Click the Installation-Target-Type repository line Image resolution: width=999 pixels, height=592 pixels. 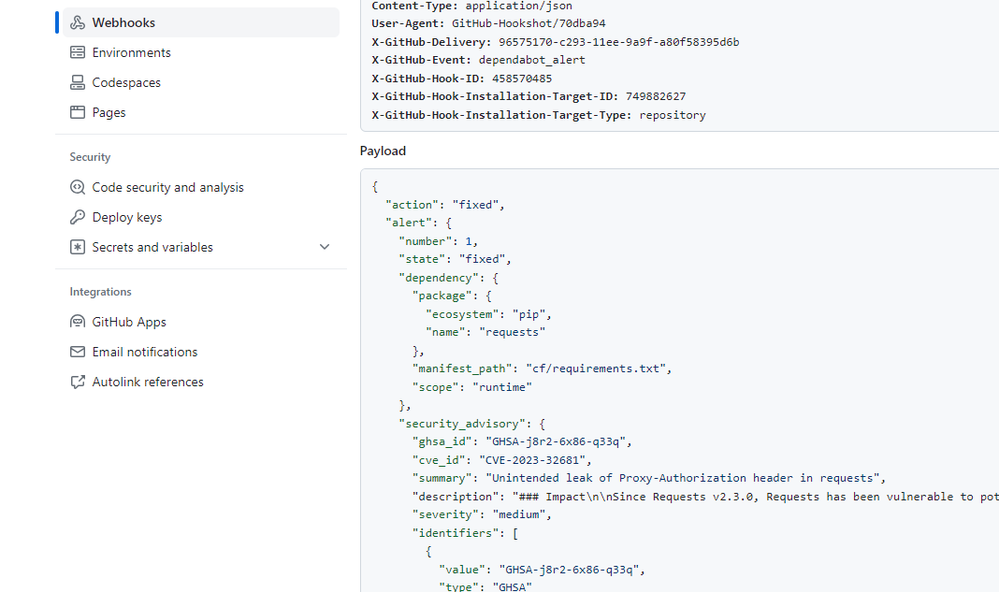tap(539, 115)
